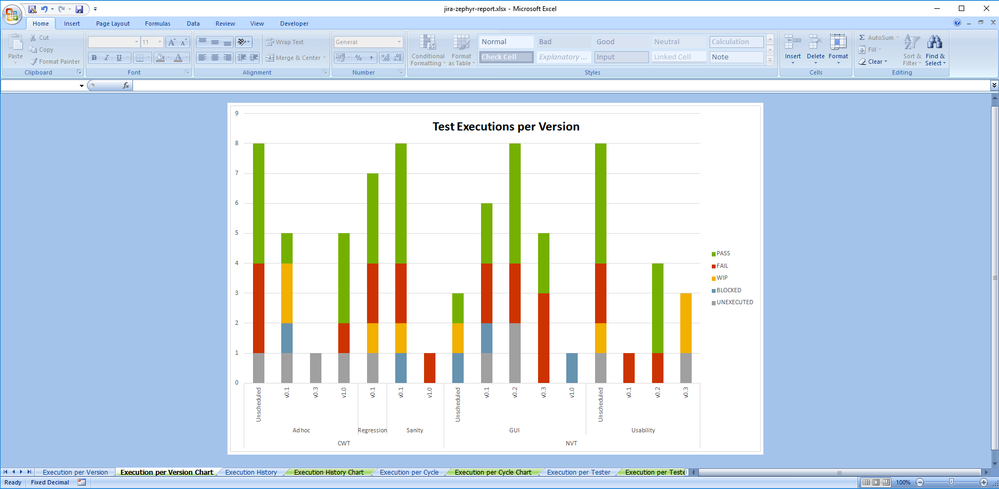Click the insert function fx icon
999x489 pixels.
tap(126, 86)
